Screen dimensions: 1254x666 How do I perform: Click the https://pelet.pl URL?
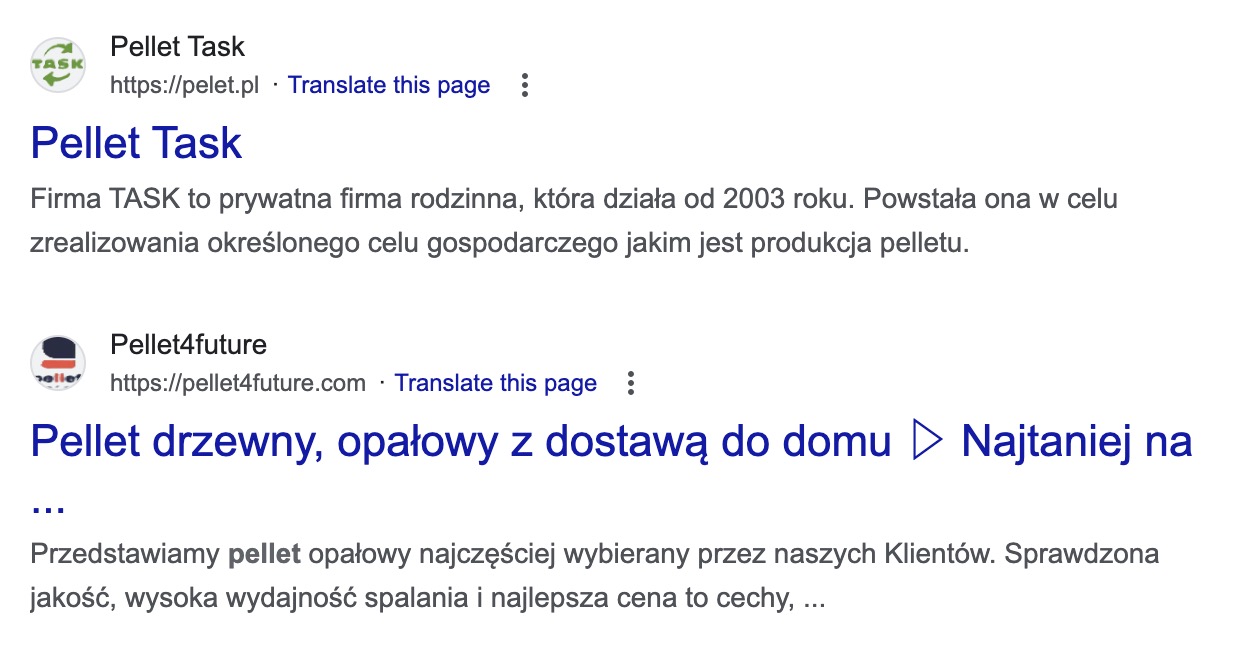185,86
